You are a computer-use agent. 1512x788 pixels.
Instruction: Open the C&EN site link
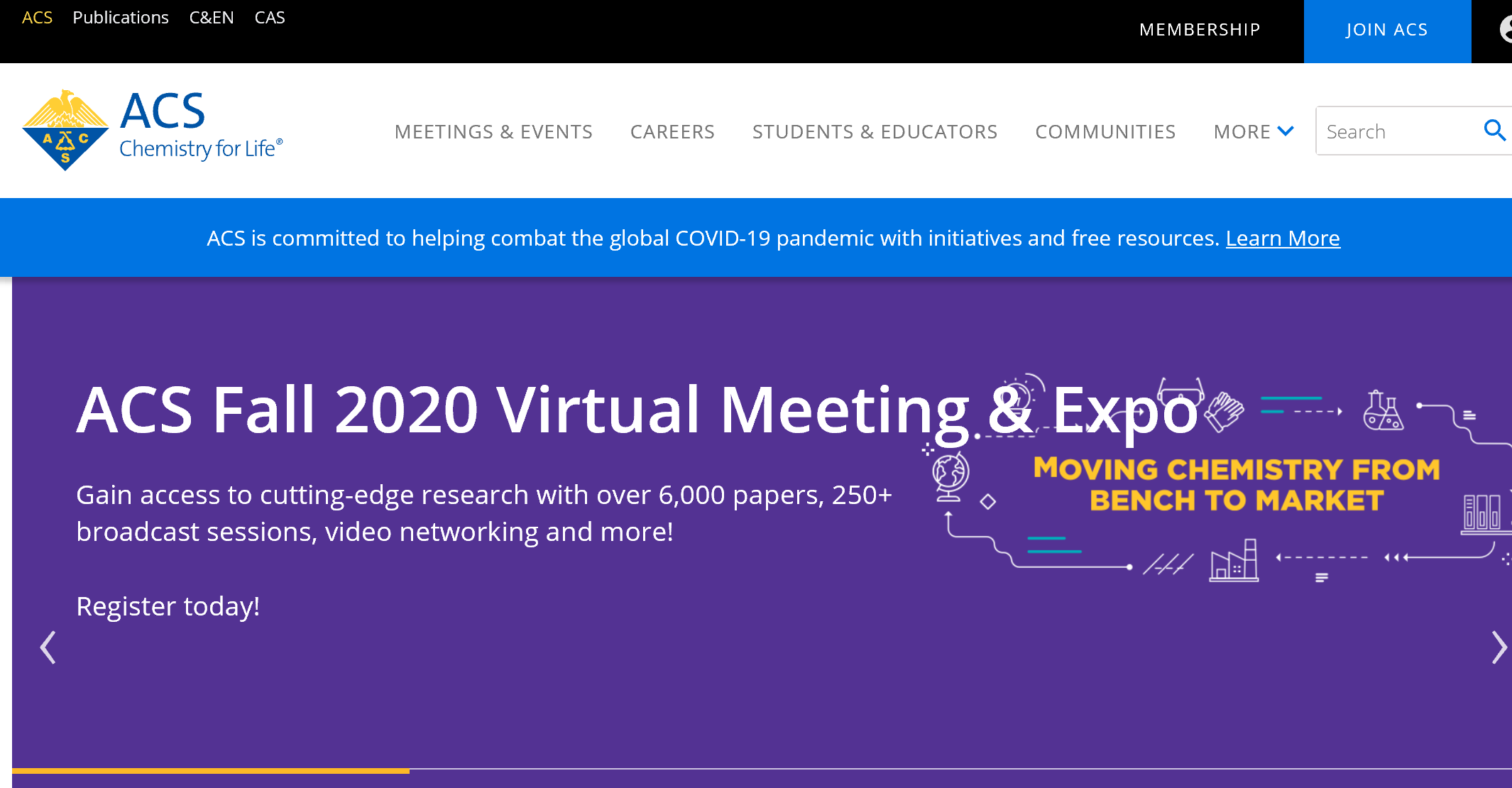[x=212, y=18]
